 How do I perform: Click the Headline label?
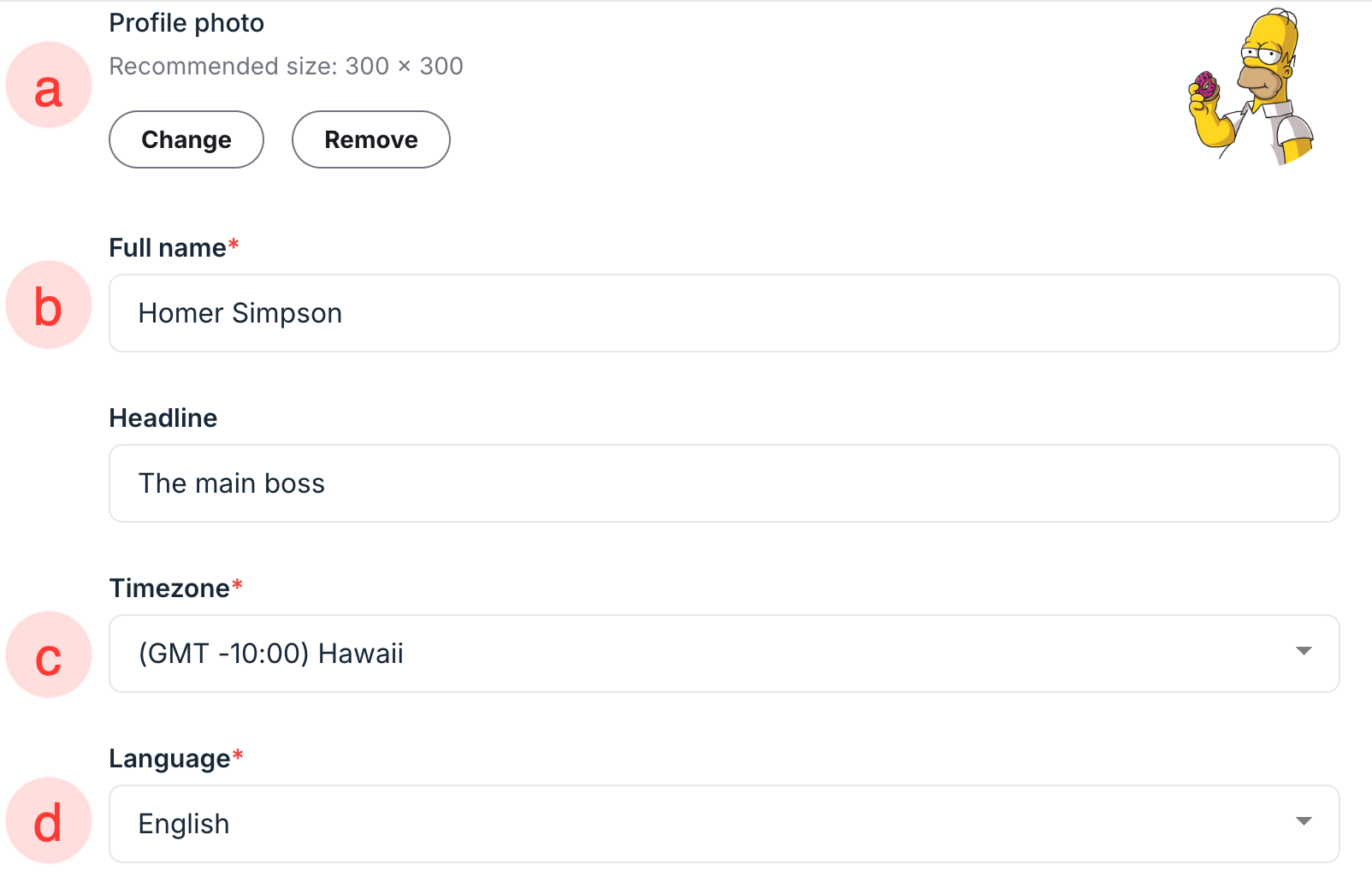tap(163, 418)
